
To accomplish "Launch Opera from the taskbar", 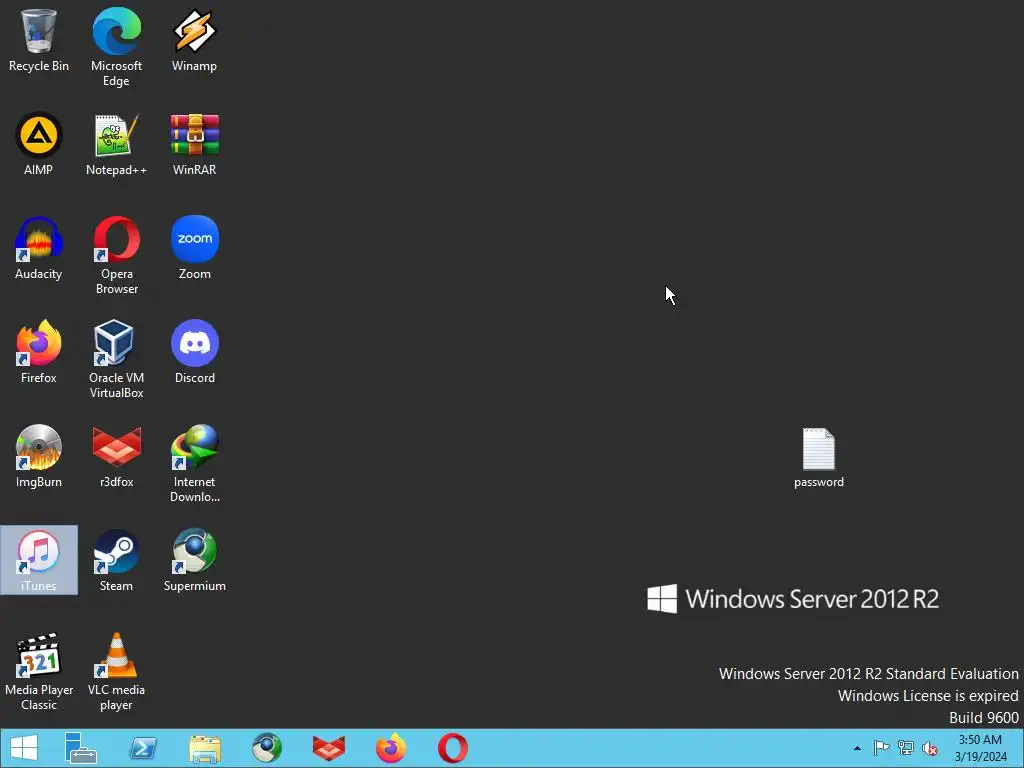I will (453, 748).
